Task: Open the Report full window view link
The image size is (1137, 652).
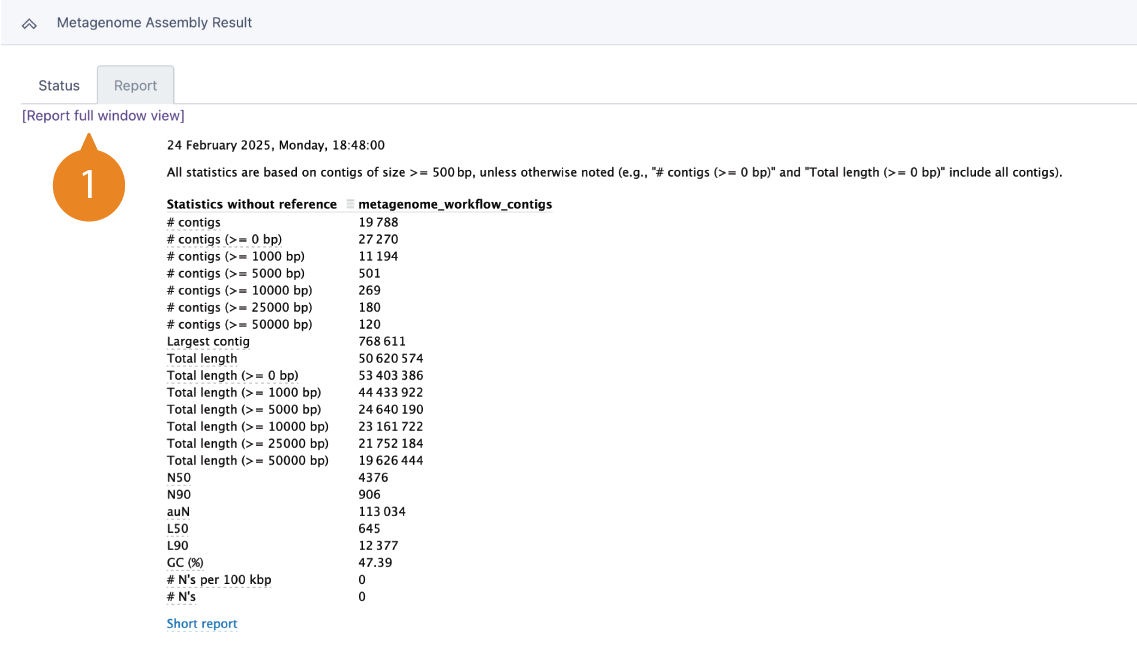Action: (x=103, y=116)
